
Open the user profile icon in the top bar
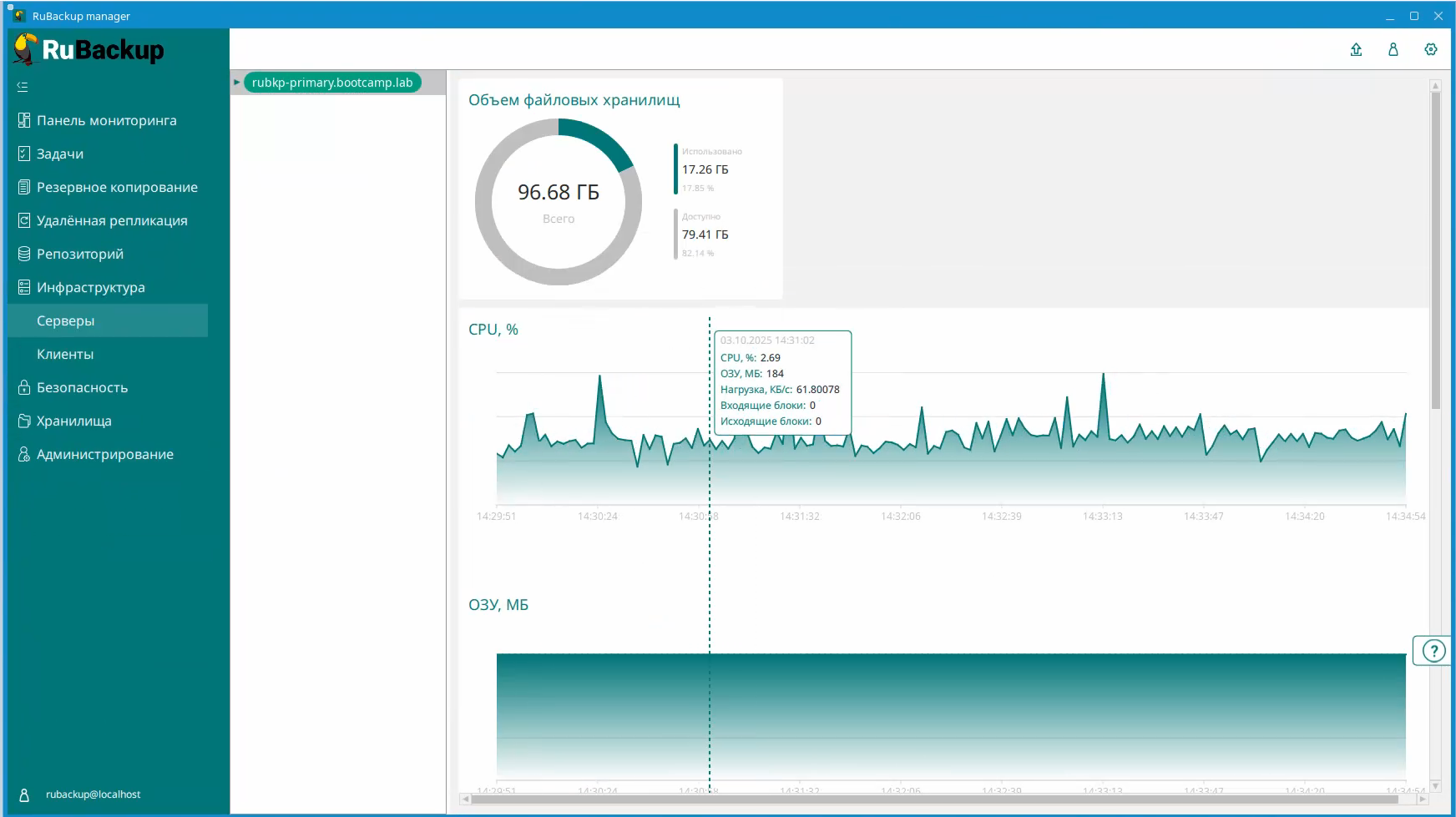1393,50
